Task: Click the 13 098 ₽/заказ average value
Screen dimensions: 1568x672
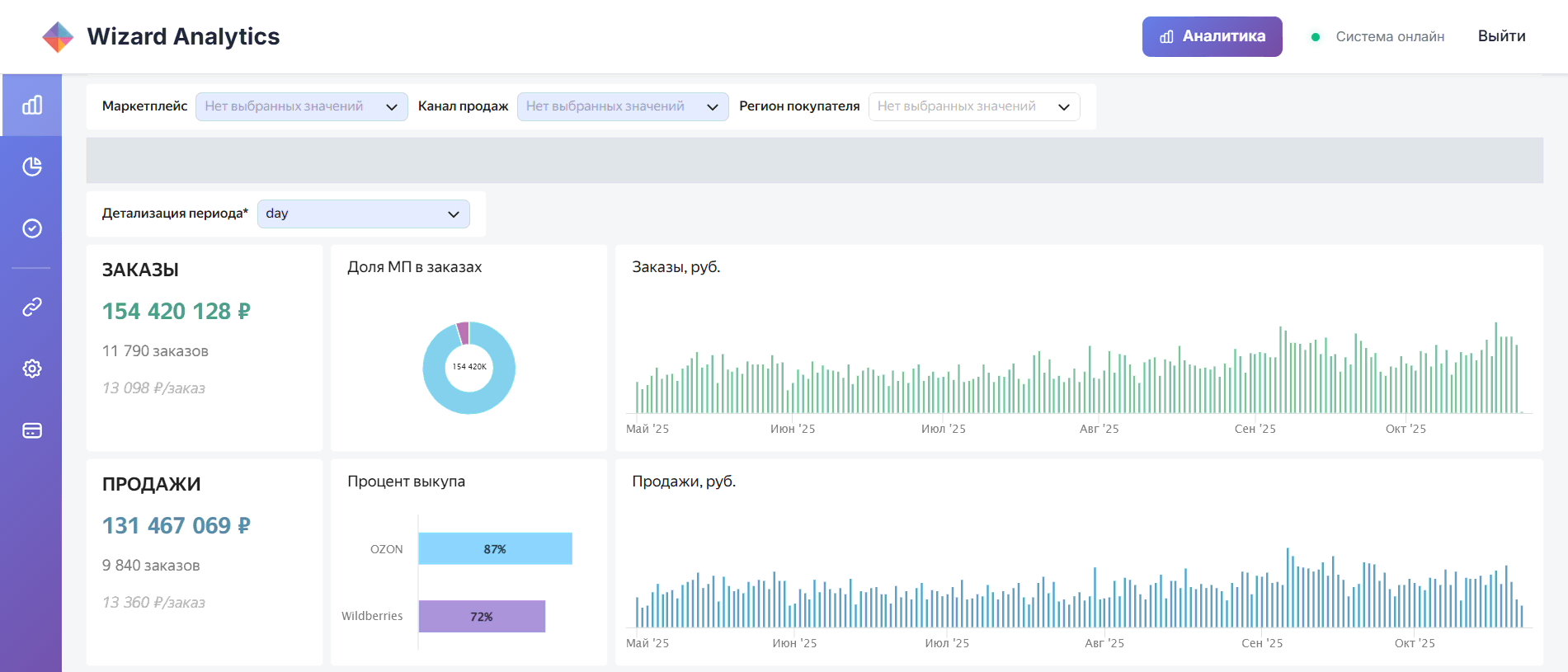Action: point(153,388)
